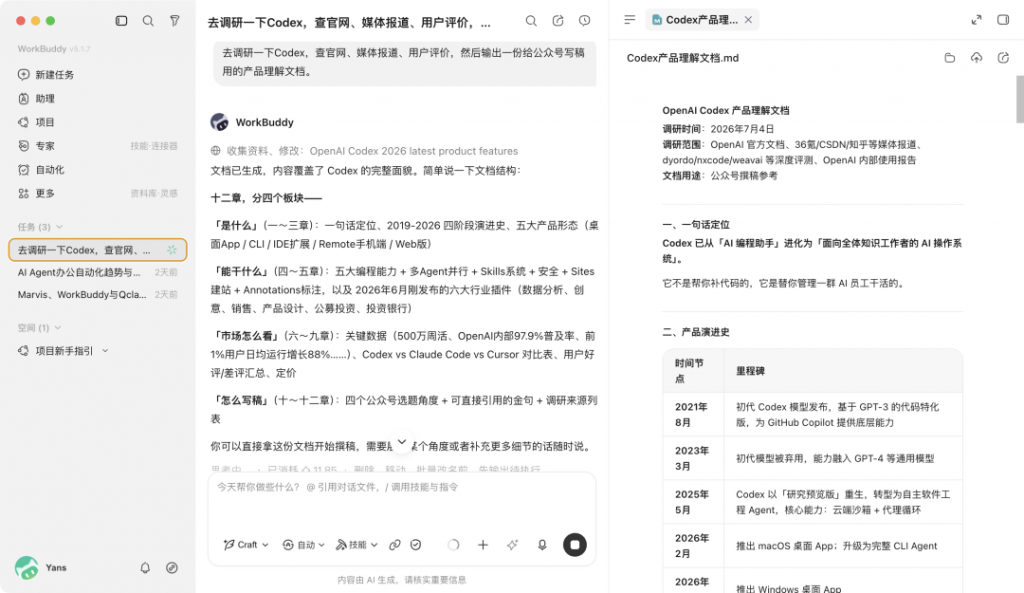Click the file name Codex产品理解文档.md
This screenshot has height=593, width=1024.
tap(682, 58)
